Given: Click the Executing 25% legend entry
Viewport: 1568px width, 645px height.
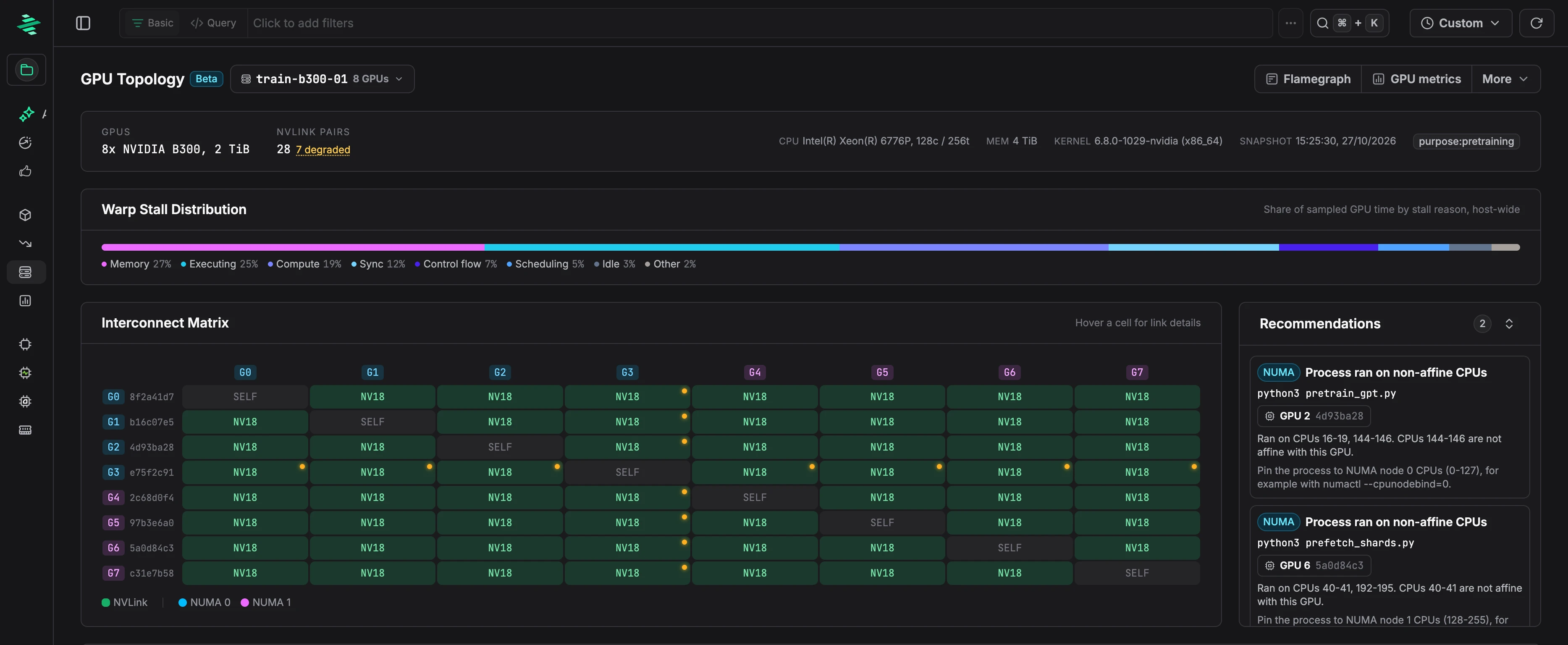Looking at the screenshot, I should coord(219,264).
